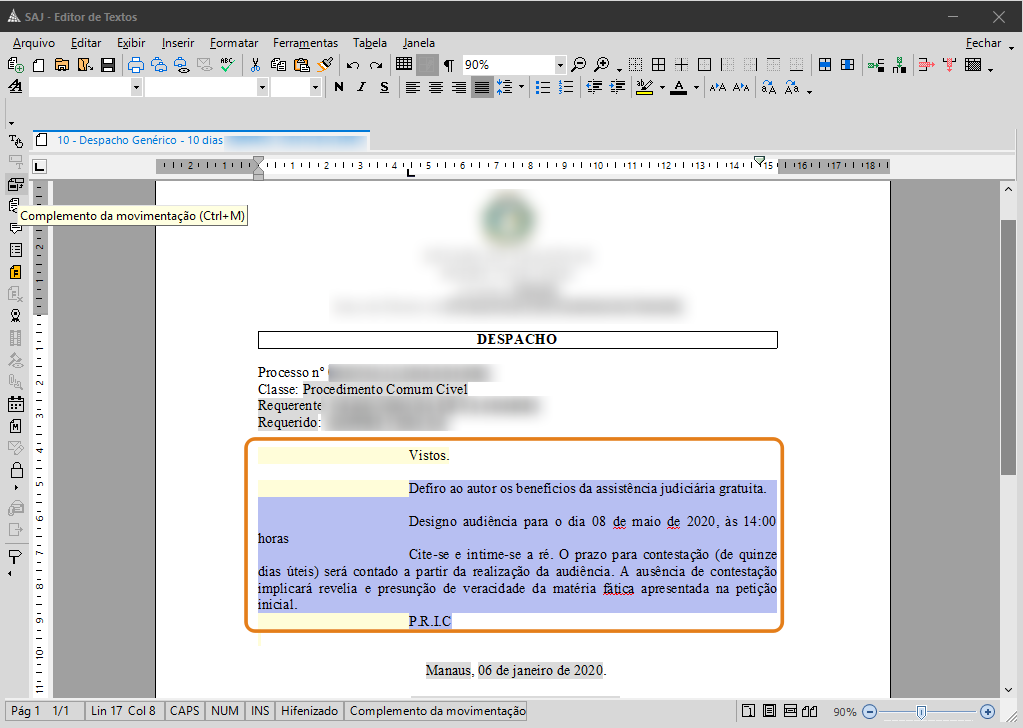Open the Ferramentas menu

[x=305, y=43]
